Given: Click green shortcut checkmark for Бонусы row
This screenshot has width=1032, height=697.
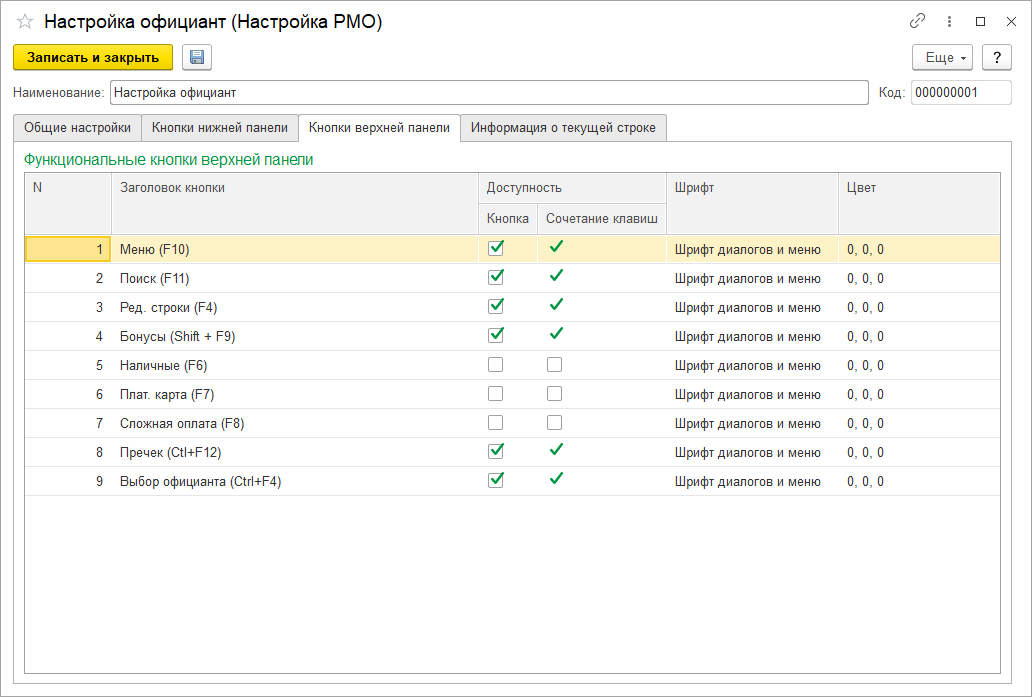Looking at the screenshot, I should [x=556, y=335].
